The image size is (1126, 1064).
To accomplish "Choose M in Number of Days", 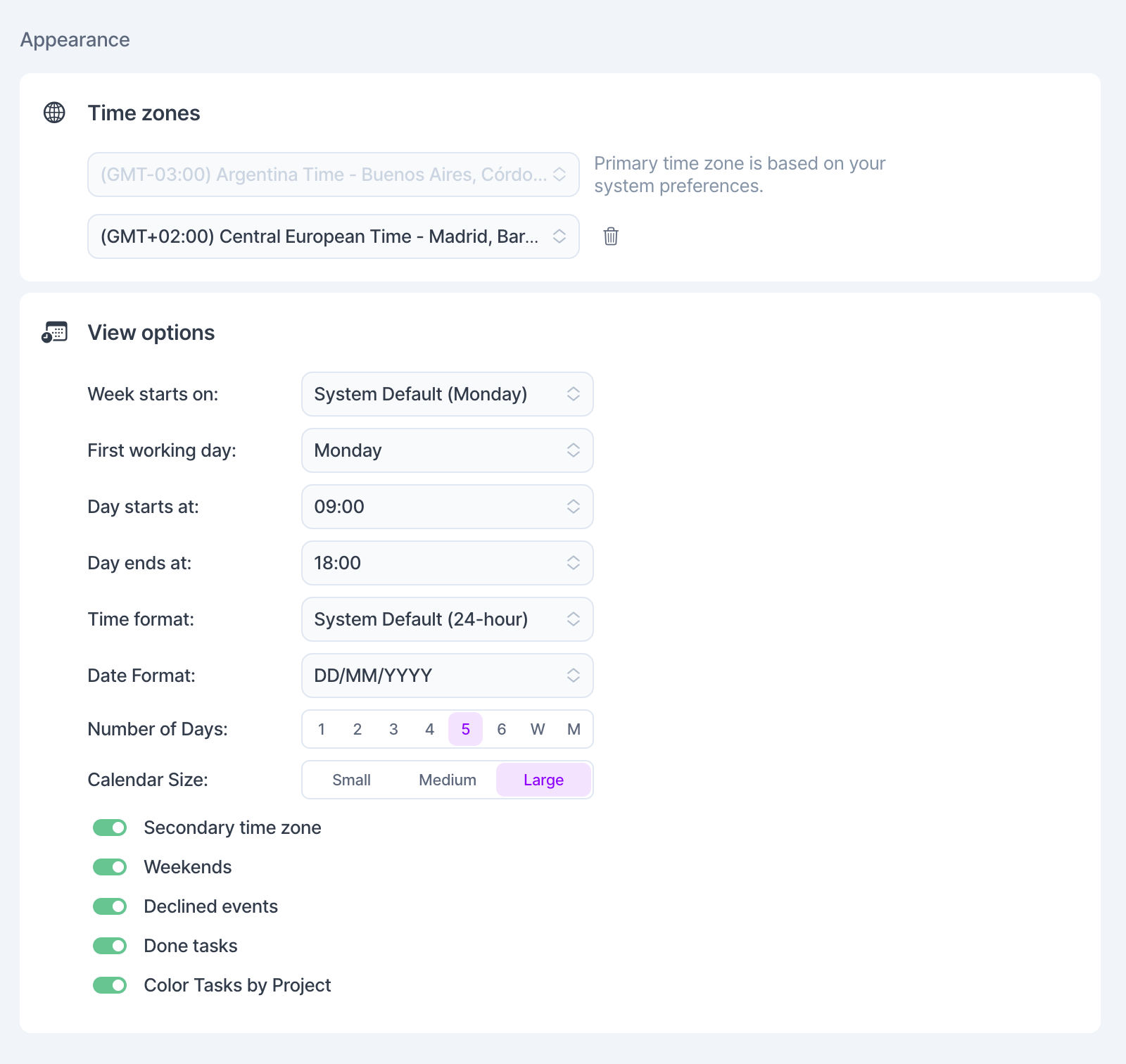I will pyautogui.click(x=574, y=729).
